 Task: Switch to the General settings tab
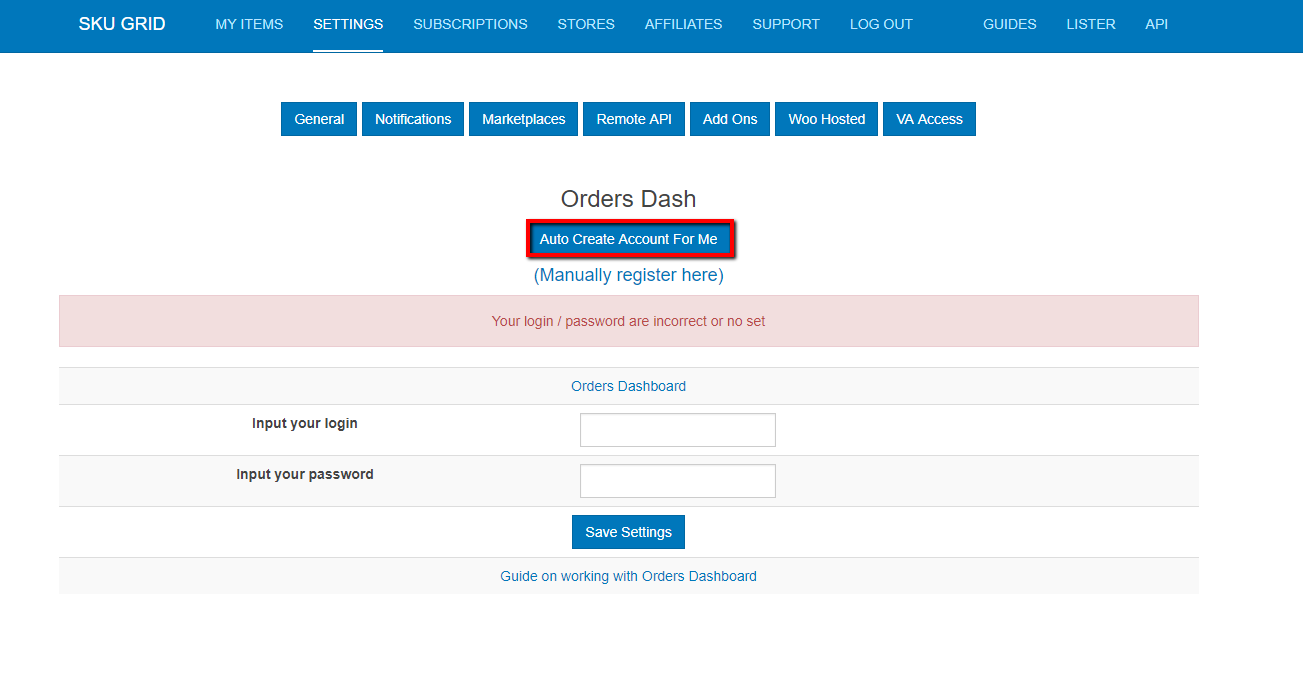(x=319, y=119)
